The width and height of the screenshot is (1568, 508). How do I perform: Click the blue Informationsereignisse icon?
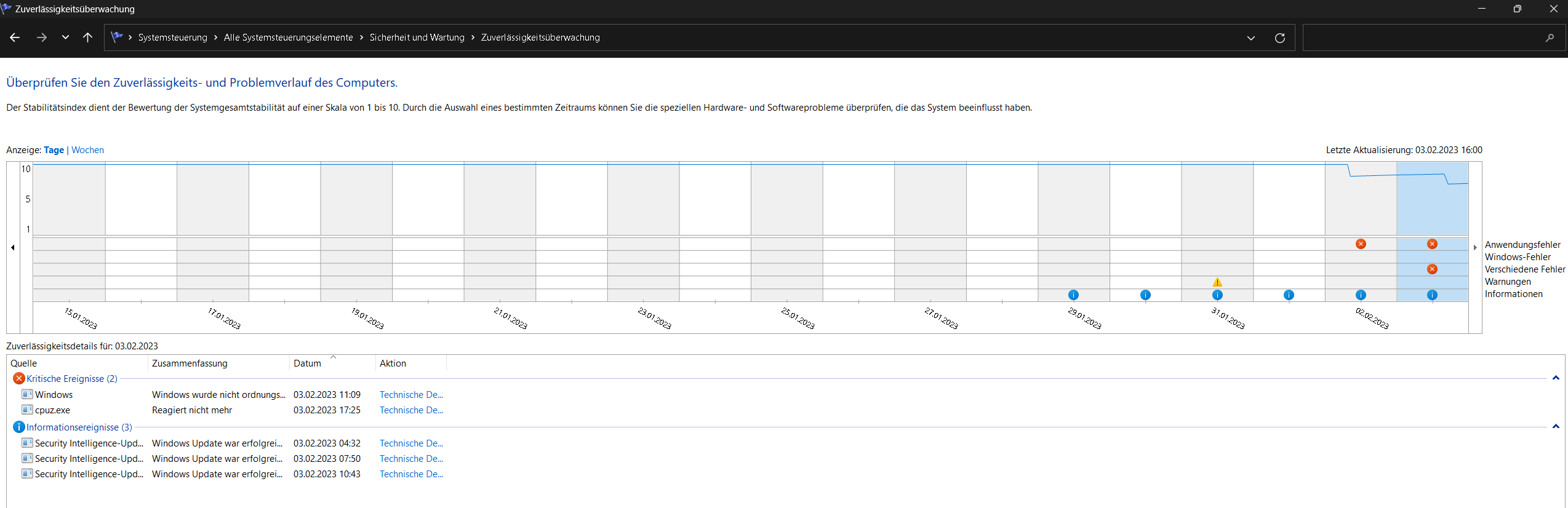tap(19, 427)
